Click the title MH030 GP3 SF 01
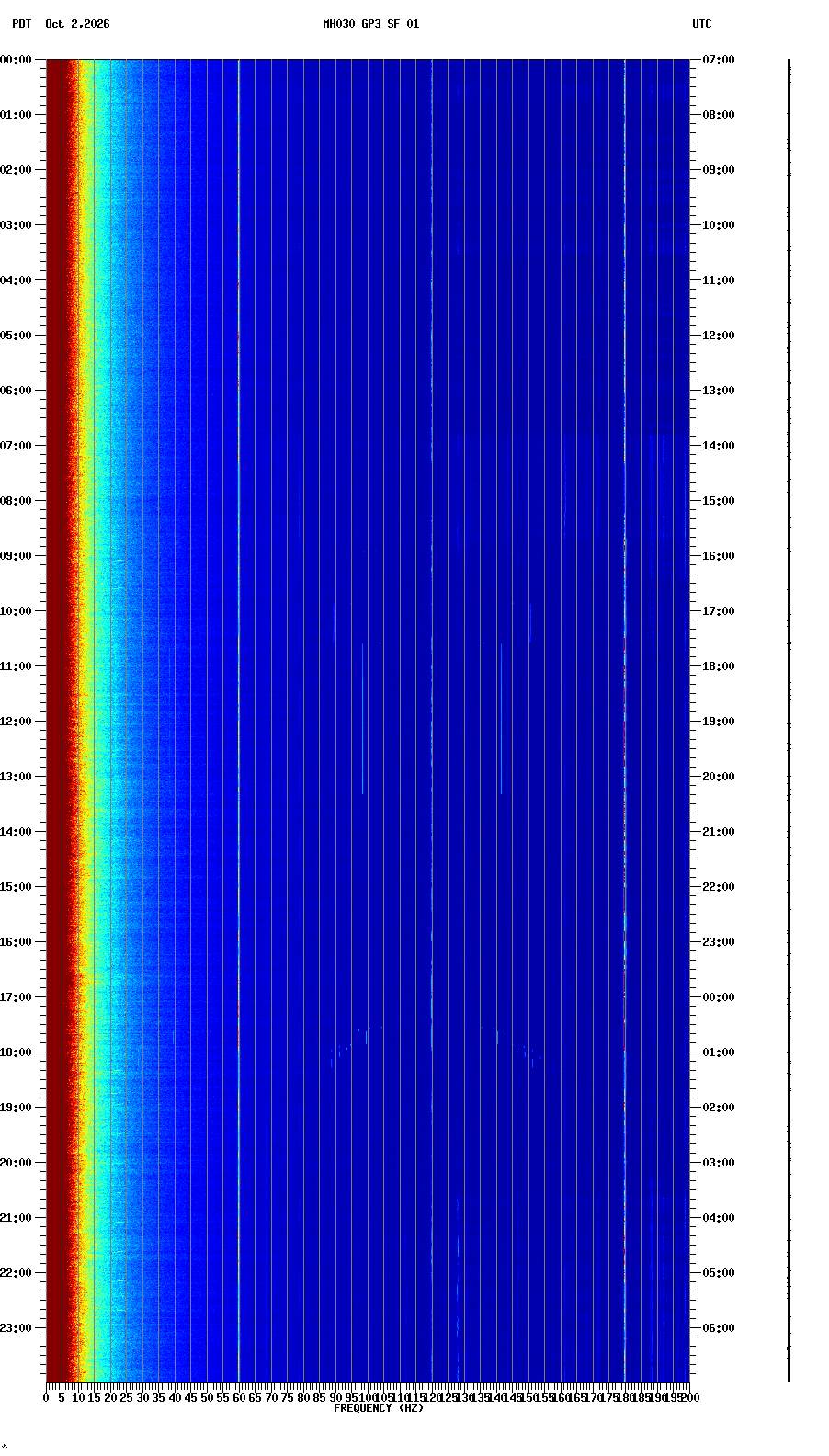The width and height of the screenshot is (829, 1456). [370, 24]
